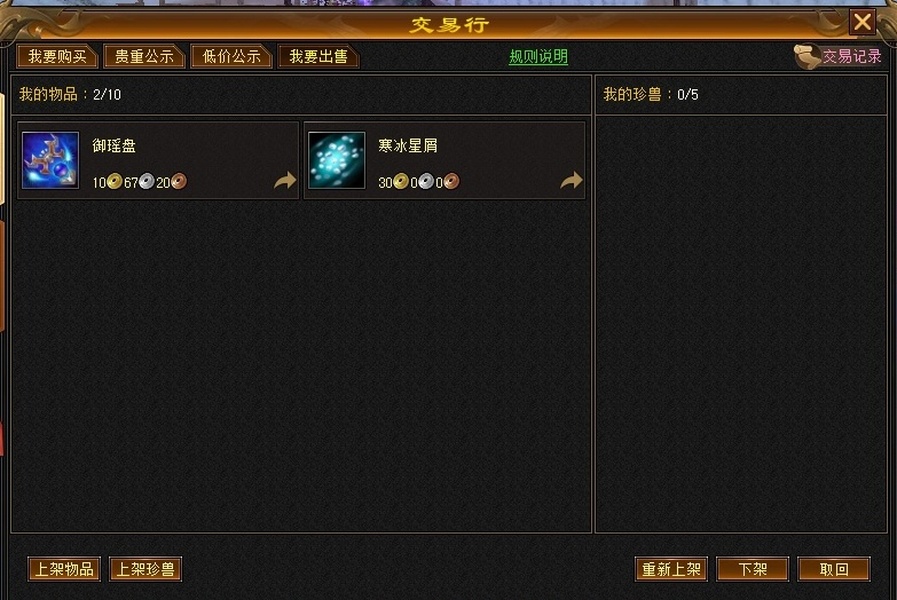Click the 御瑶盘 item icon
Image resolution: width=897 pixels, height=600 pixels.
[x=50, y=160]
